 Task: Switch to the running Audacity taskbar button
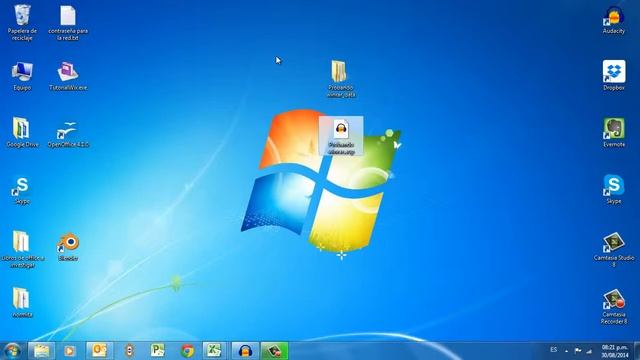click(245, 351)
